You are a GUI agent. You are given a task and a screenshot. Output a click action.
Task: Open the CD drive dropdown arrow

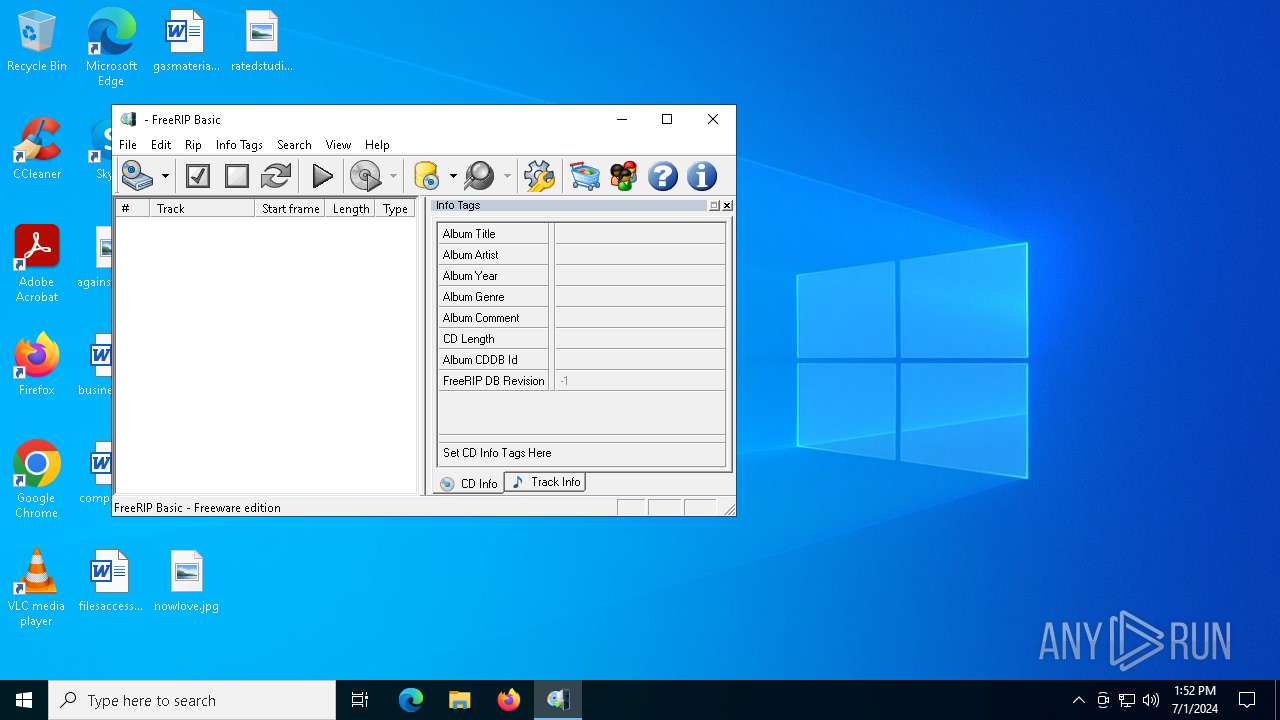(x=165, y=177)
